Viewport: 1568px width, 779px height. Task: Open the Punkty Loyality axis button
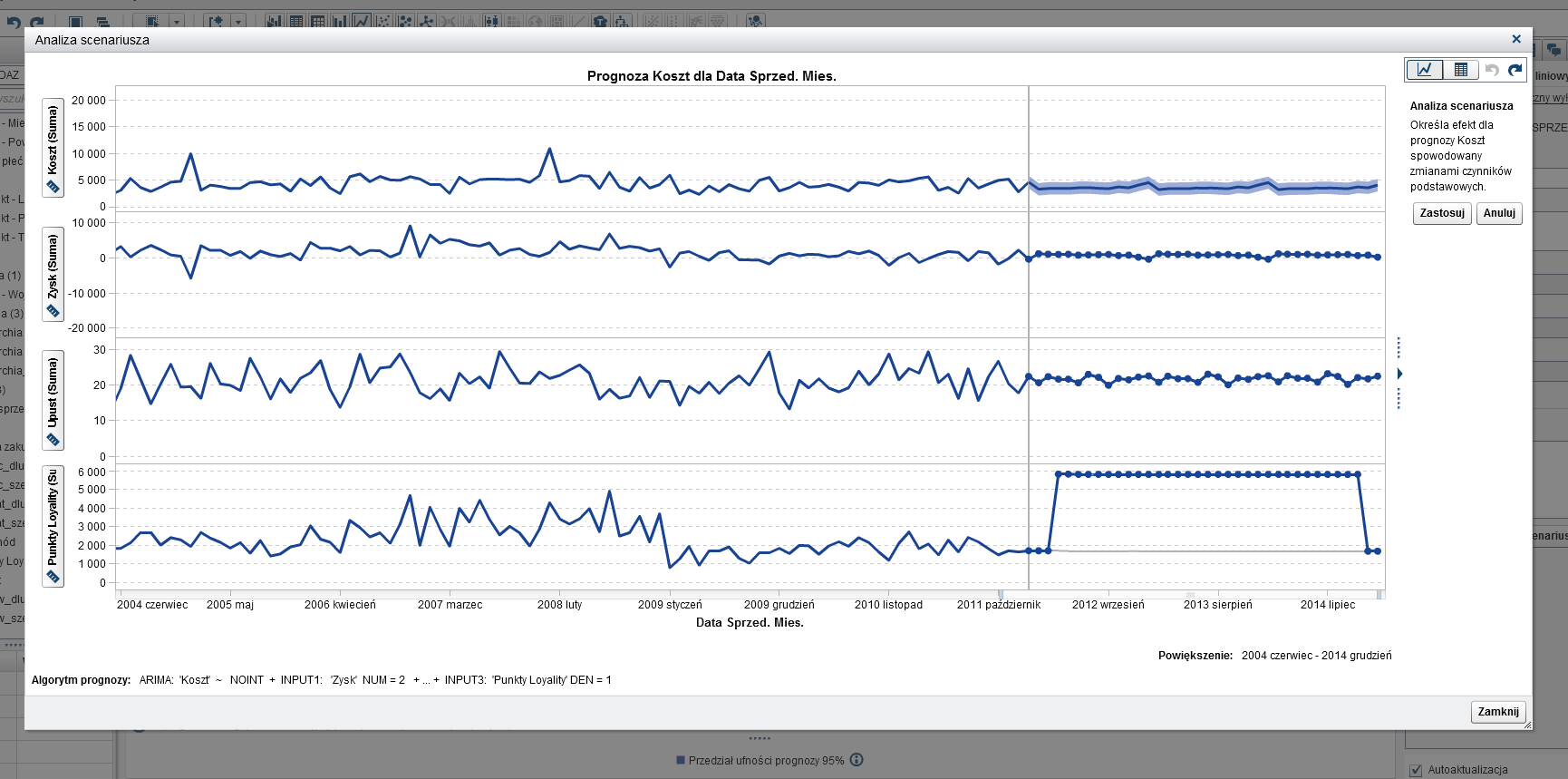(x=53, y=526)
